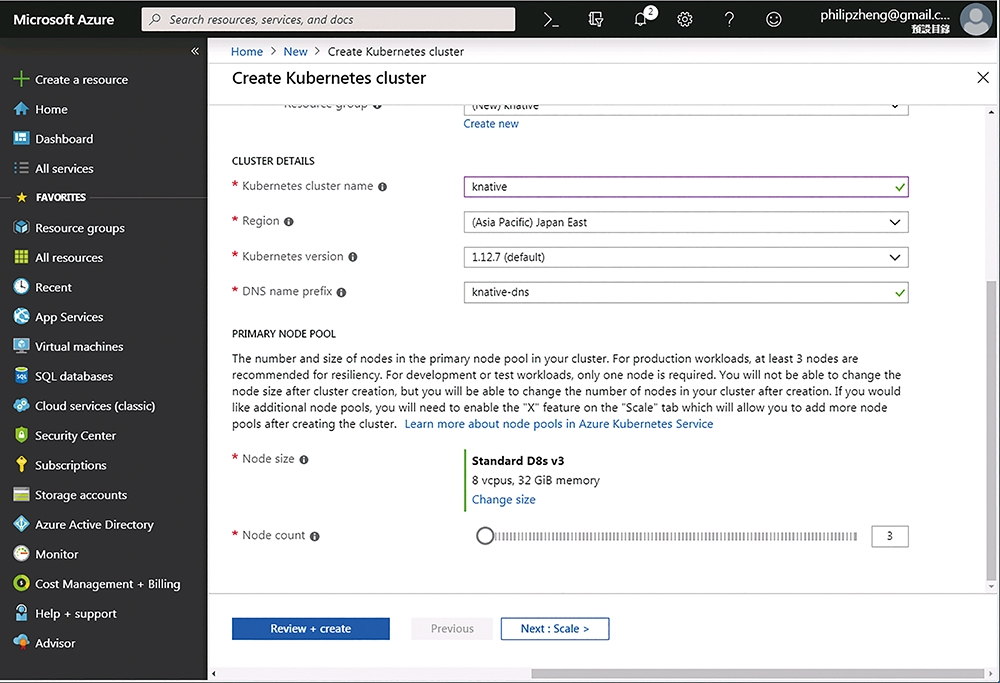
Task: Click the Subscriptions key icon
Action: pos(21,465)
